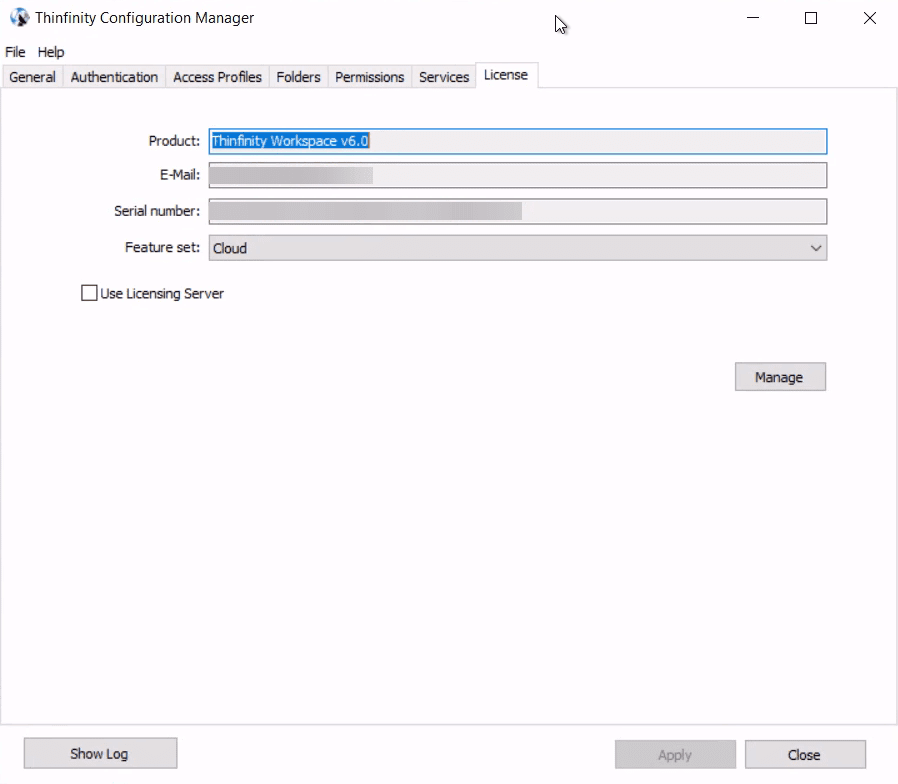The width and height of the screenshot is (898, 784).
Task: Switch to the Permissions tab
Action: 369,76
